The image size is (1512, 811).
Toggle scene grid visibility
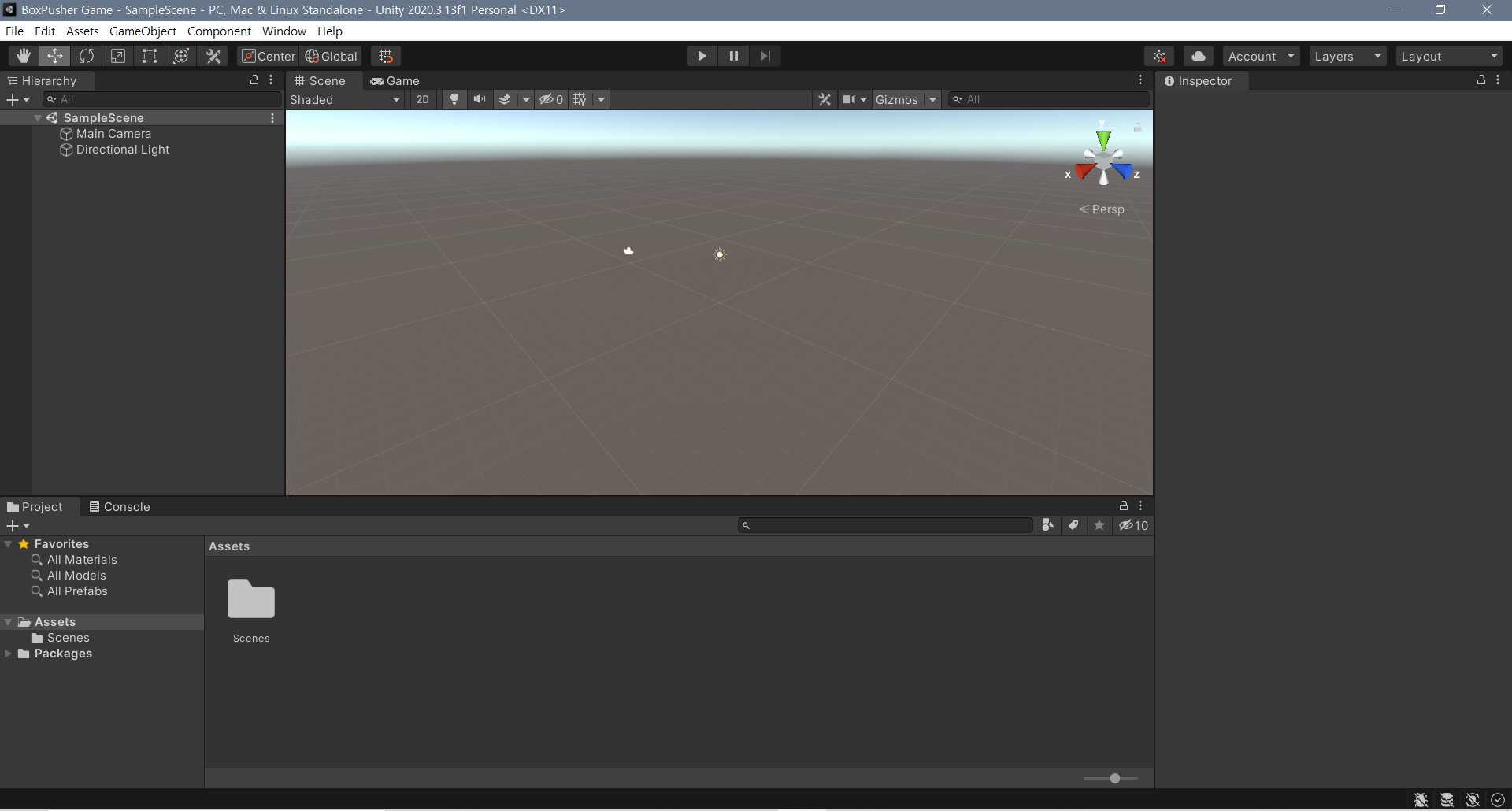[x=580, y=99]
